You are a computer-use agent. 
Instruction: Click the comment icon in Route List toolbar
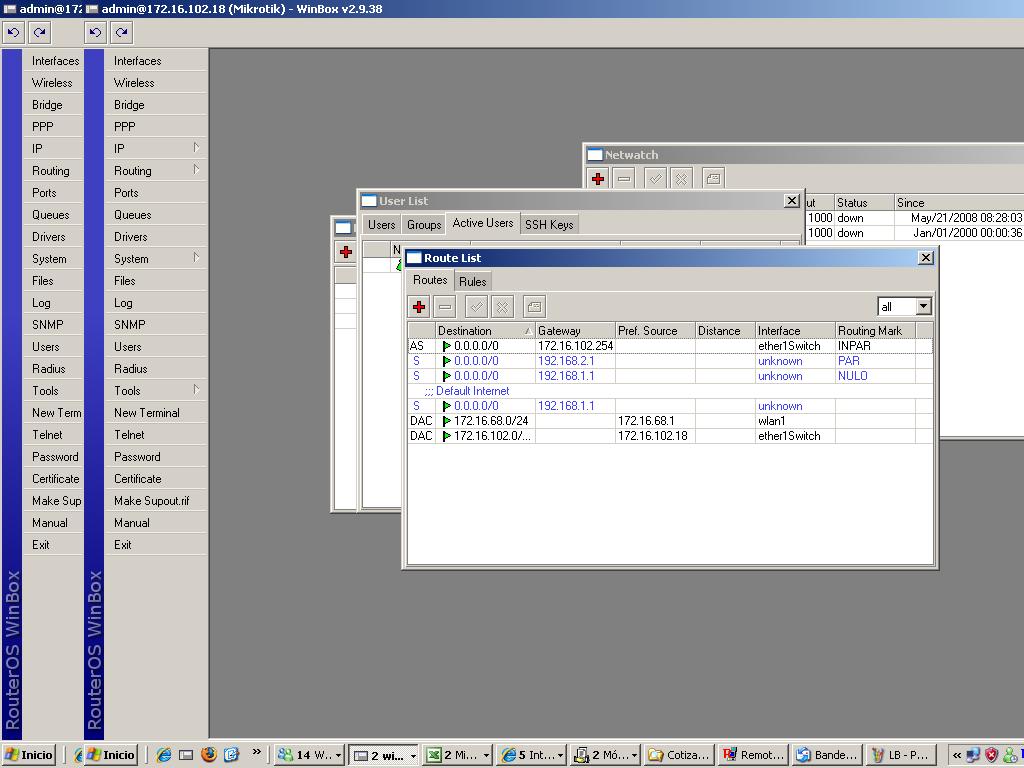pyautogui.click(x=534, y=307)
